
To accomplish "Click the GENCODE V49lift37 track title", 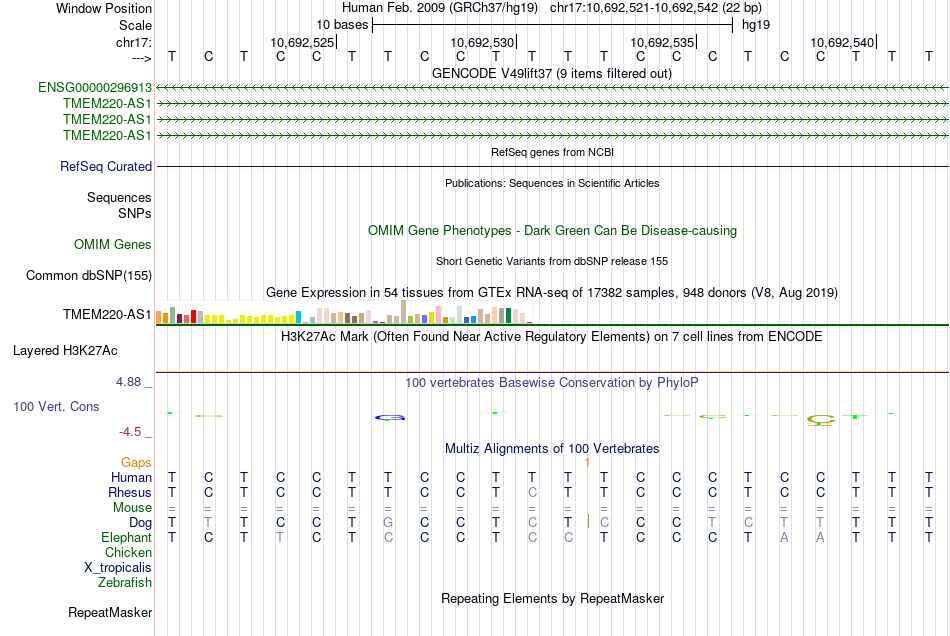I will [552, 74].
